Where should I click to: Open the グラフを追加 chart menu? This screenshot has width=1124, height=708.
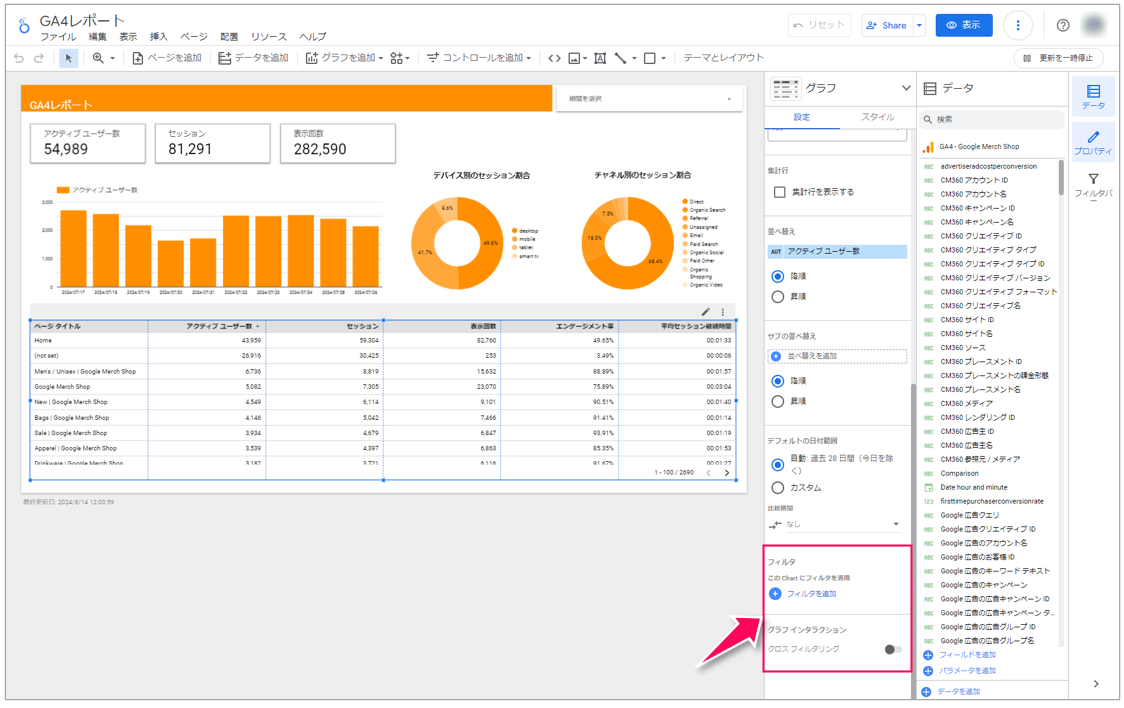344,58
